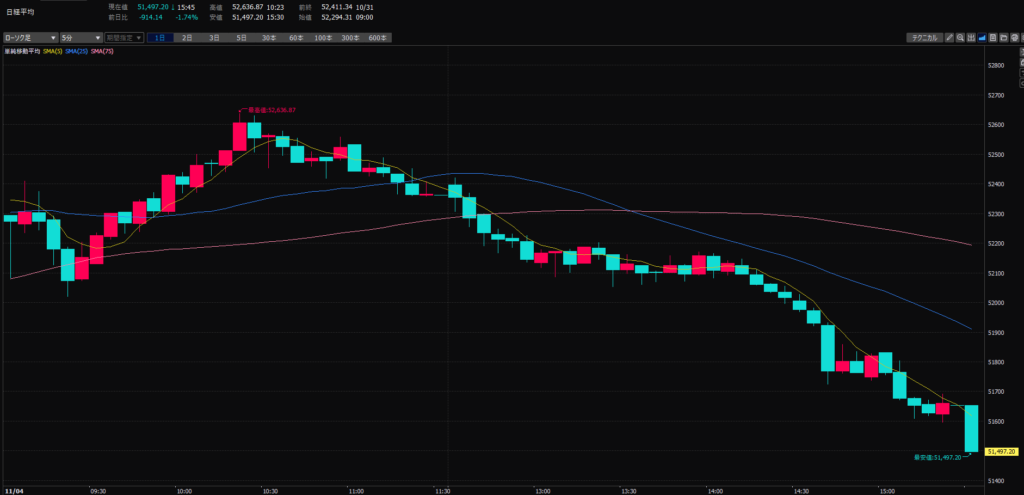1024x495 pixels.
Task: Choose the 100本 bar count option
Action: click(x=322, y=37)
